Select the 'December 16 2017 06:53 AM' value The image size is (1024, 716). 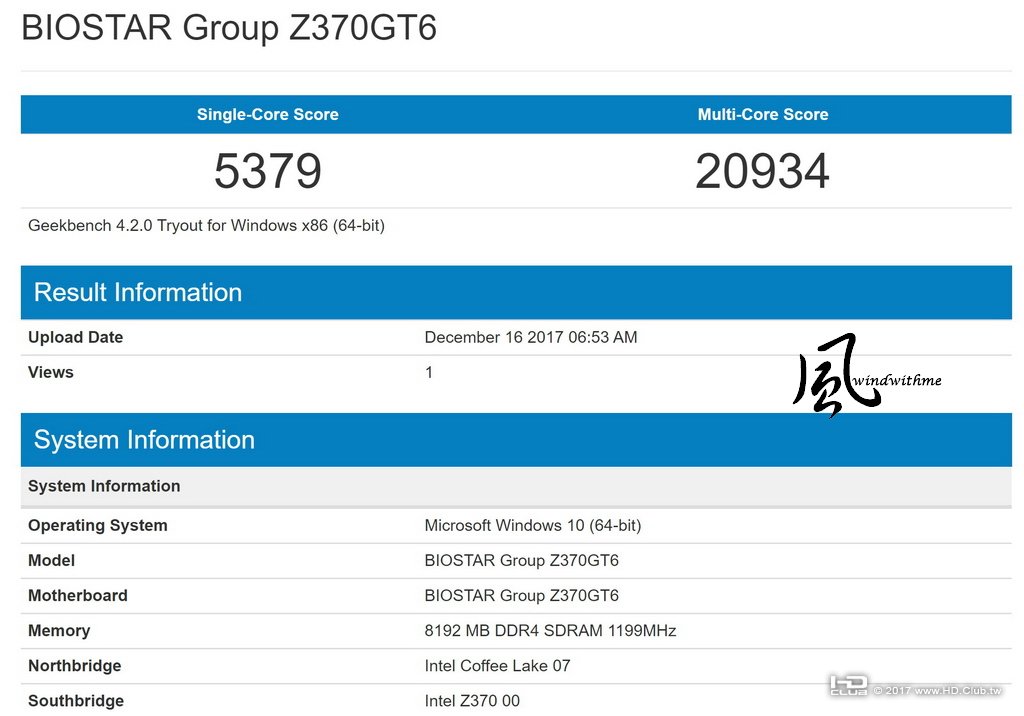(x=531, y=337)
